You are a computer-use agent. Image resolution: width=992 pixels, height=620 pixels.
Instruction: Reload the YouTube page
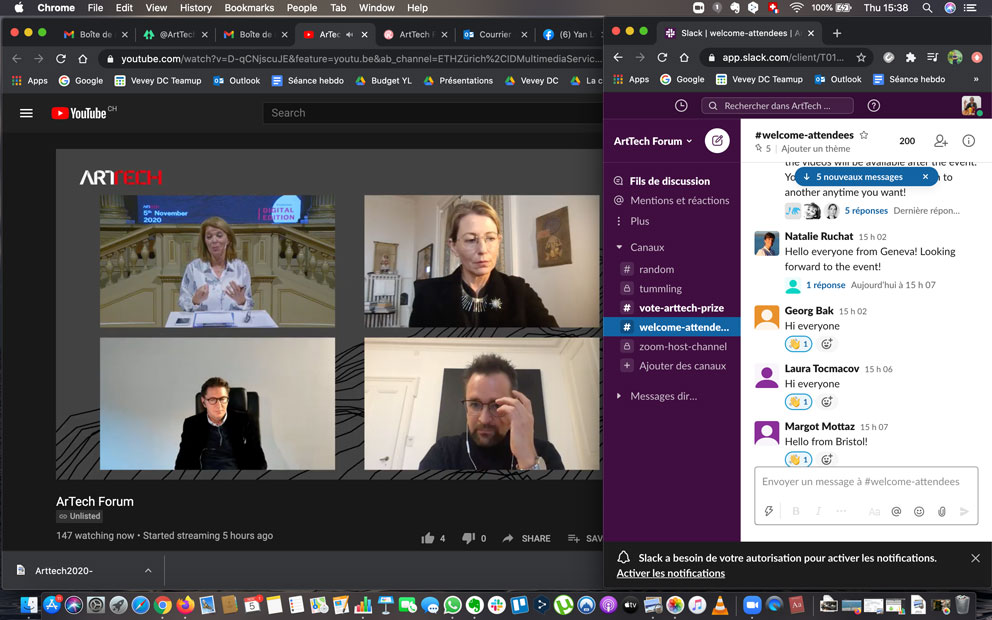tap(61, 59)
